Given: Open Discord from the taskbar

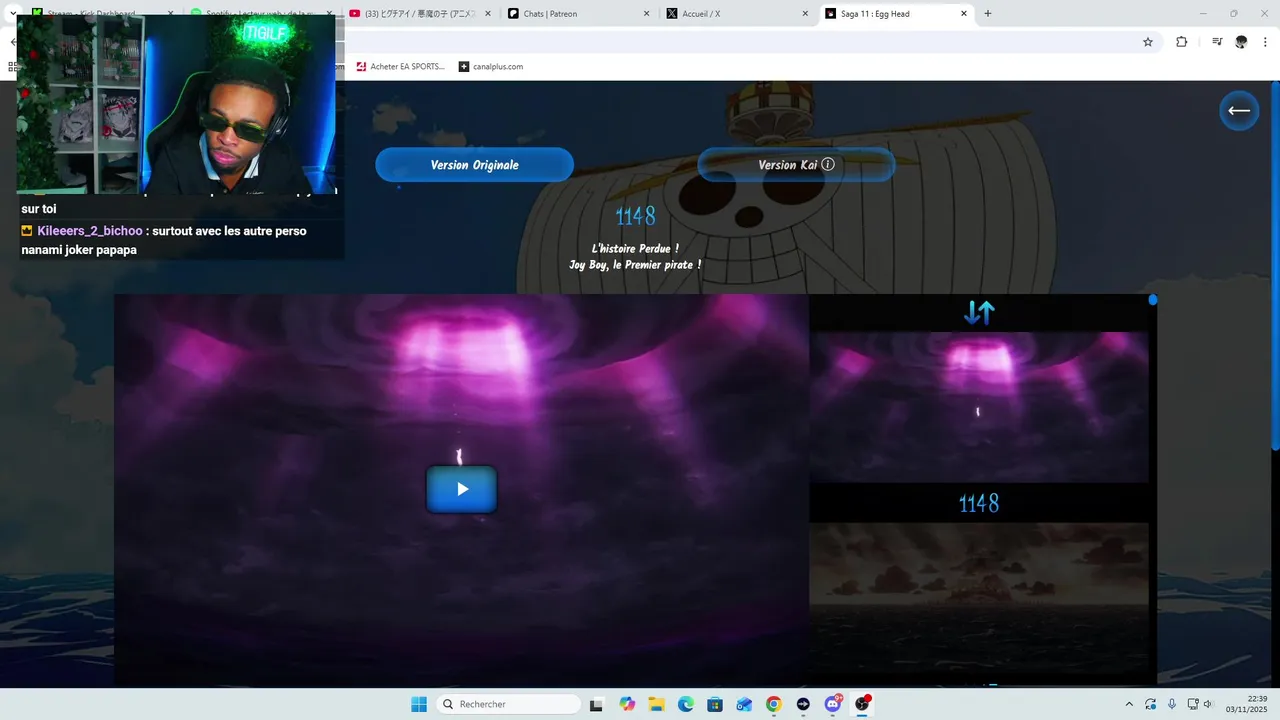Looking at the screenshot, I should point(833,704).
